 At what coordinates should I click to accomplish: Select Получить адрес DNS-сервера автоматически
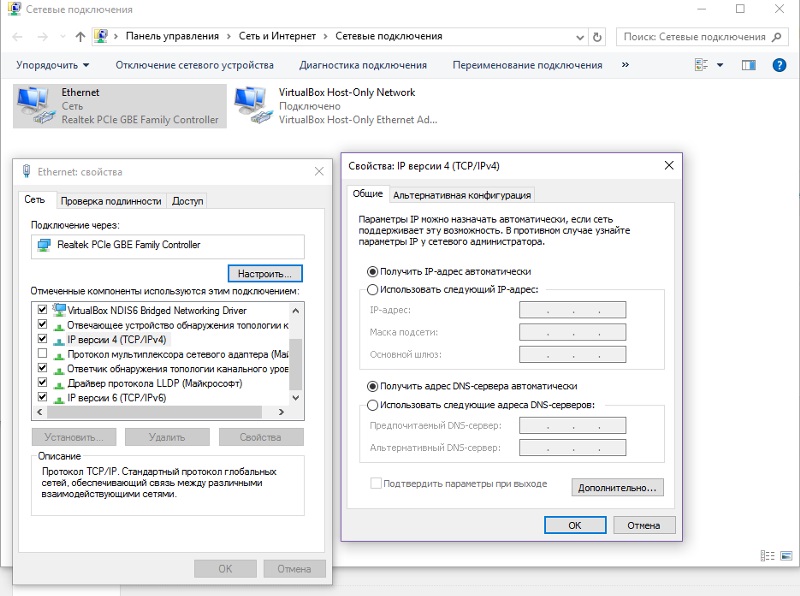372,386
